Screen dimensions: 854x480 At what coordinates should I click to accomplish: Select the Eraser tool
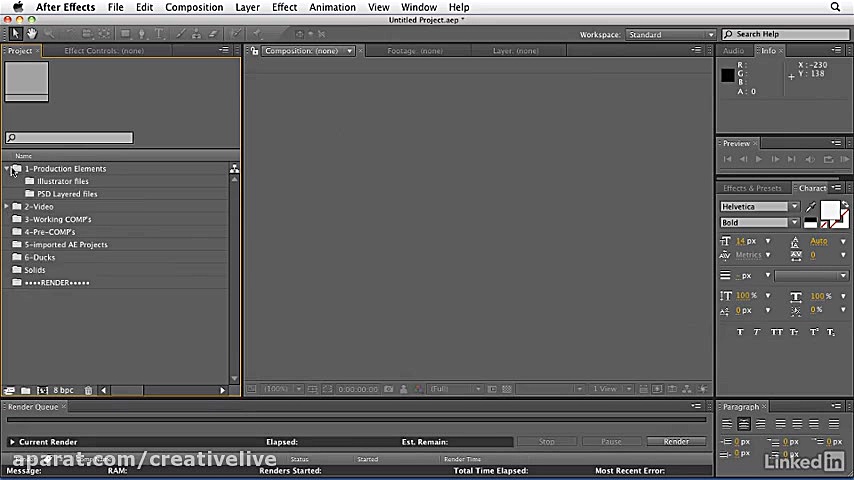pyautogui.click(x=213, y=34)
